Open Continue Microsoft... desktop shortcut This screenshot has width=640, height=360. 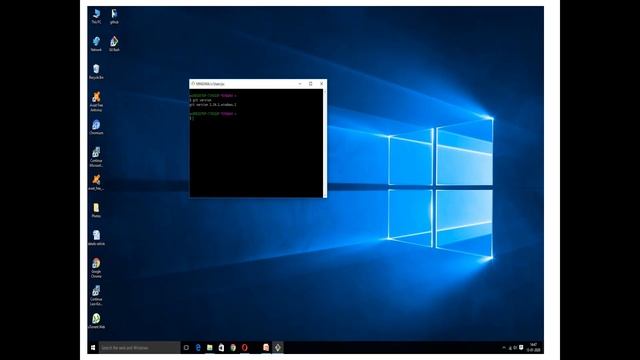point(96,157)
